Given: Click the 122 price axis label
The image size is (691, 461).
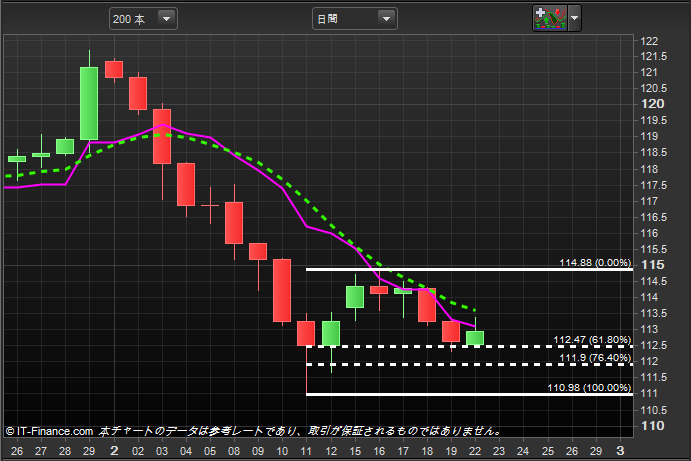Looking at the screenshot, I should 649,41.
